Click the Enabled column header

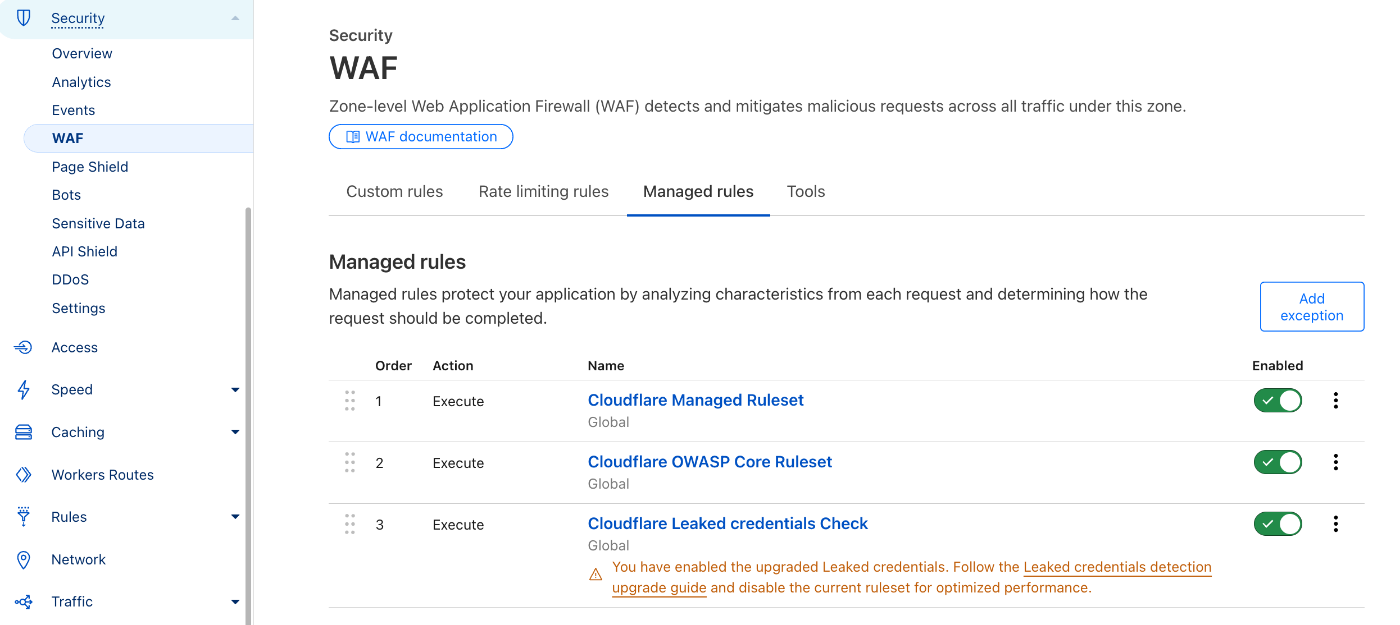1278,366
